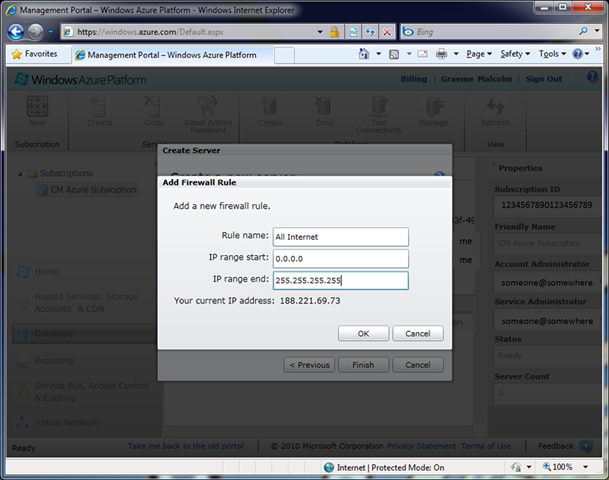Open the Print dropdown arrow
Viewport: 609px width, 480px height.
456,54
